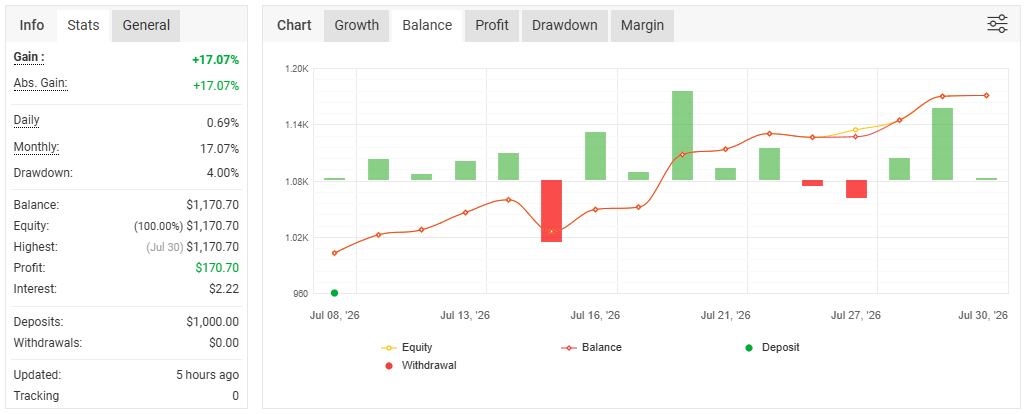
Task: Click the Deposits $1,000.00 value
Action: click(213, 322)
